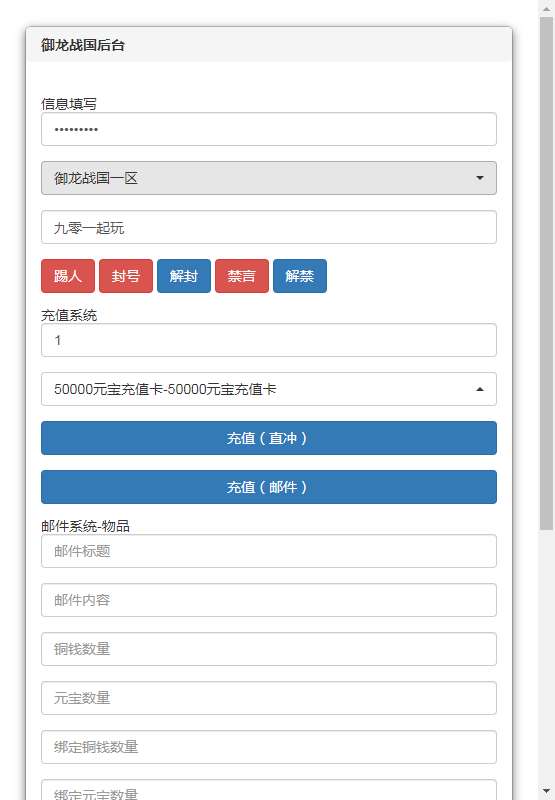
Task: Click the 邮件标题 input field
Action: click(x=268, y=551)
